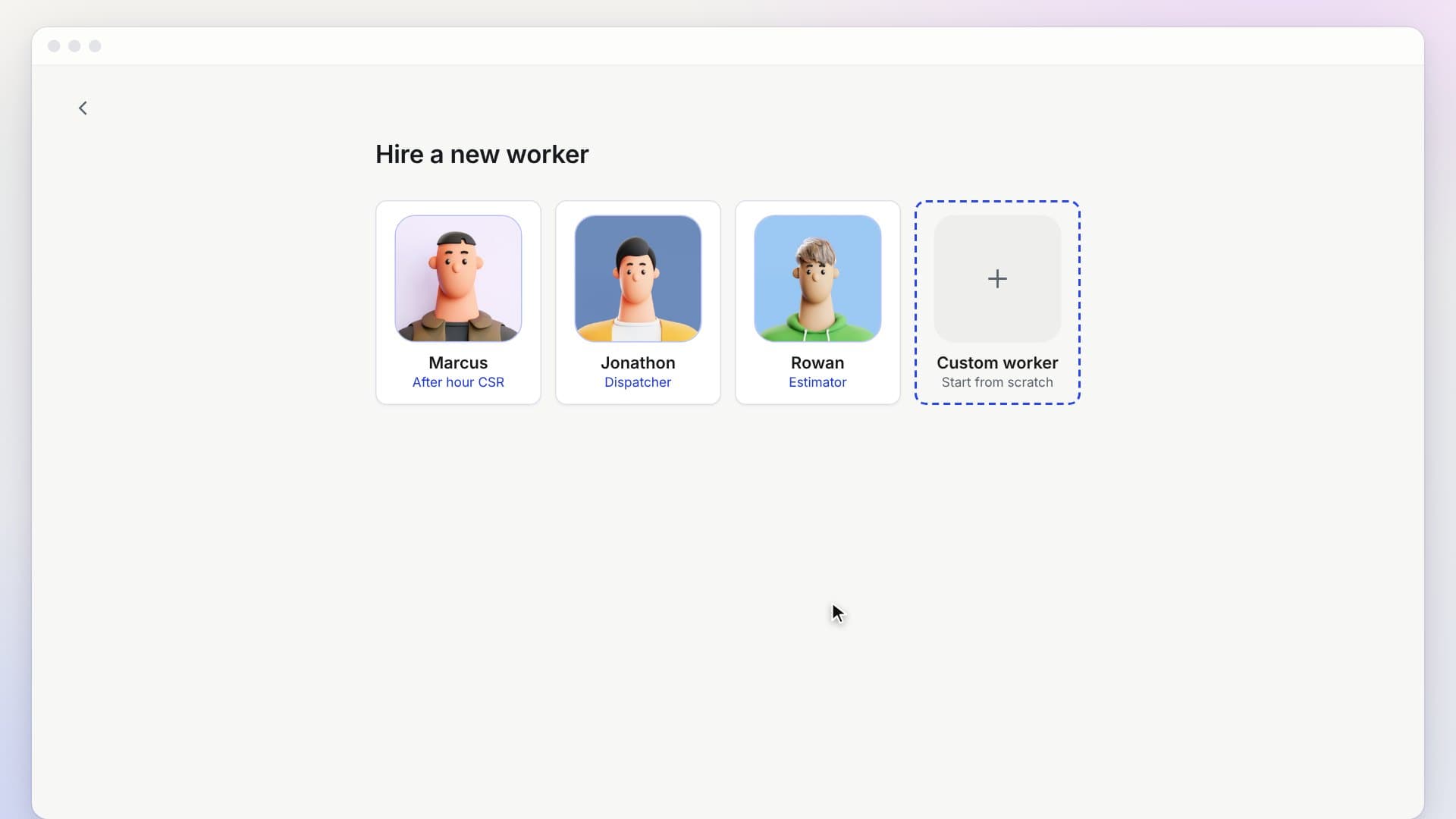The height and width of the screenshot is (819, 1456).
Task: Click the Rowan name label
Action: [817, 362]
